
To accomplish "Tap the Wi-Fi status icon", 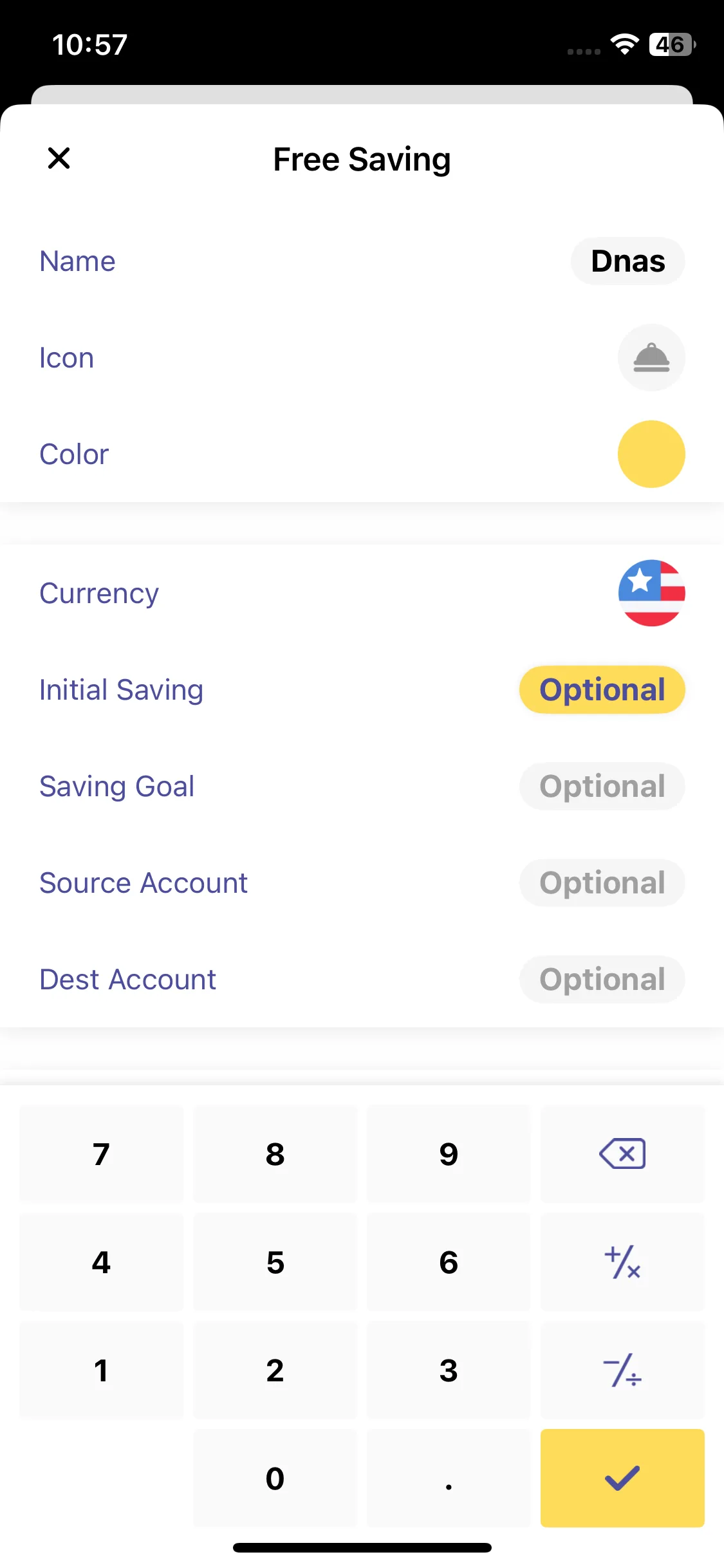I will pos(624,44).
